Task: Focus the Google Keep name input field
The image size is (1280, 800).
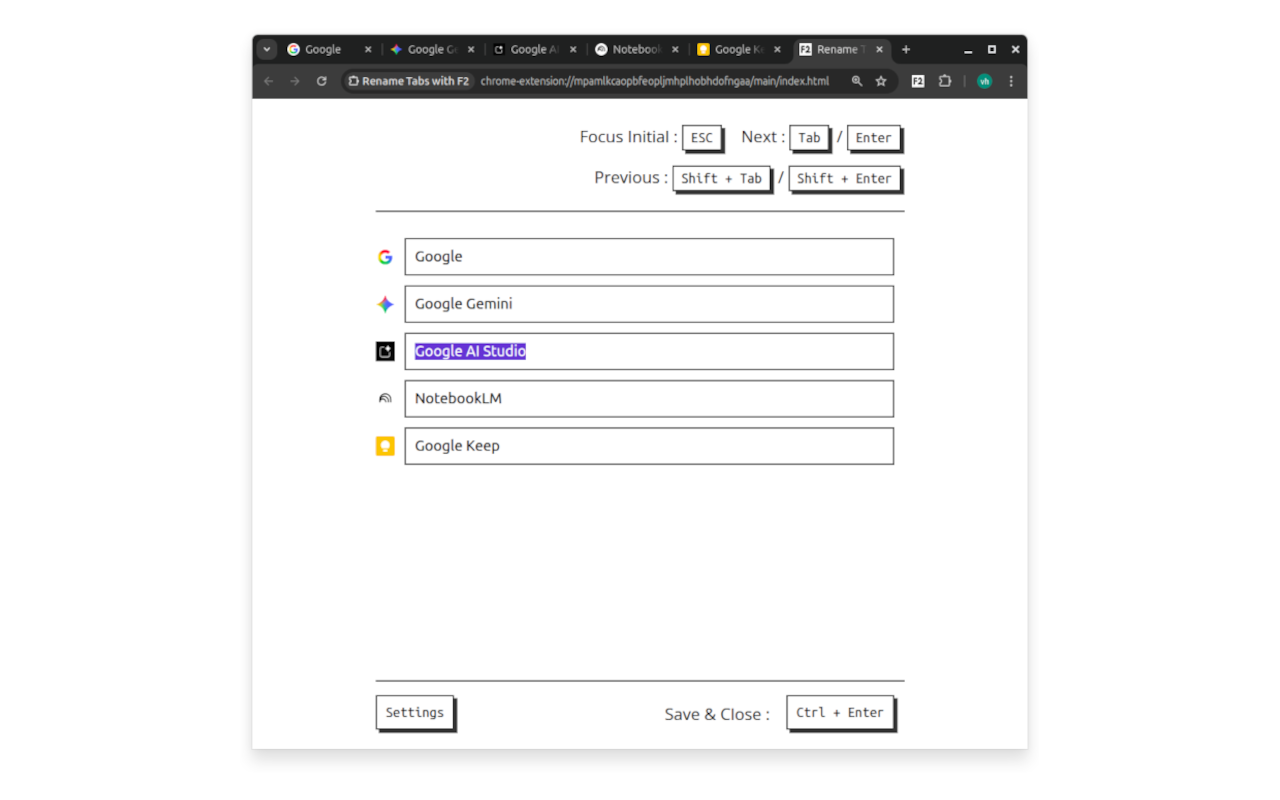Action: 649,446
